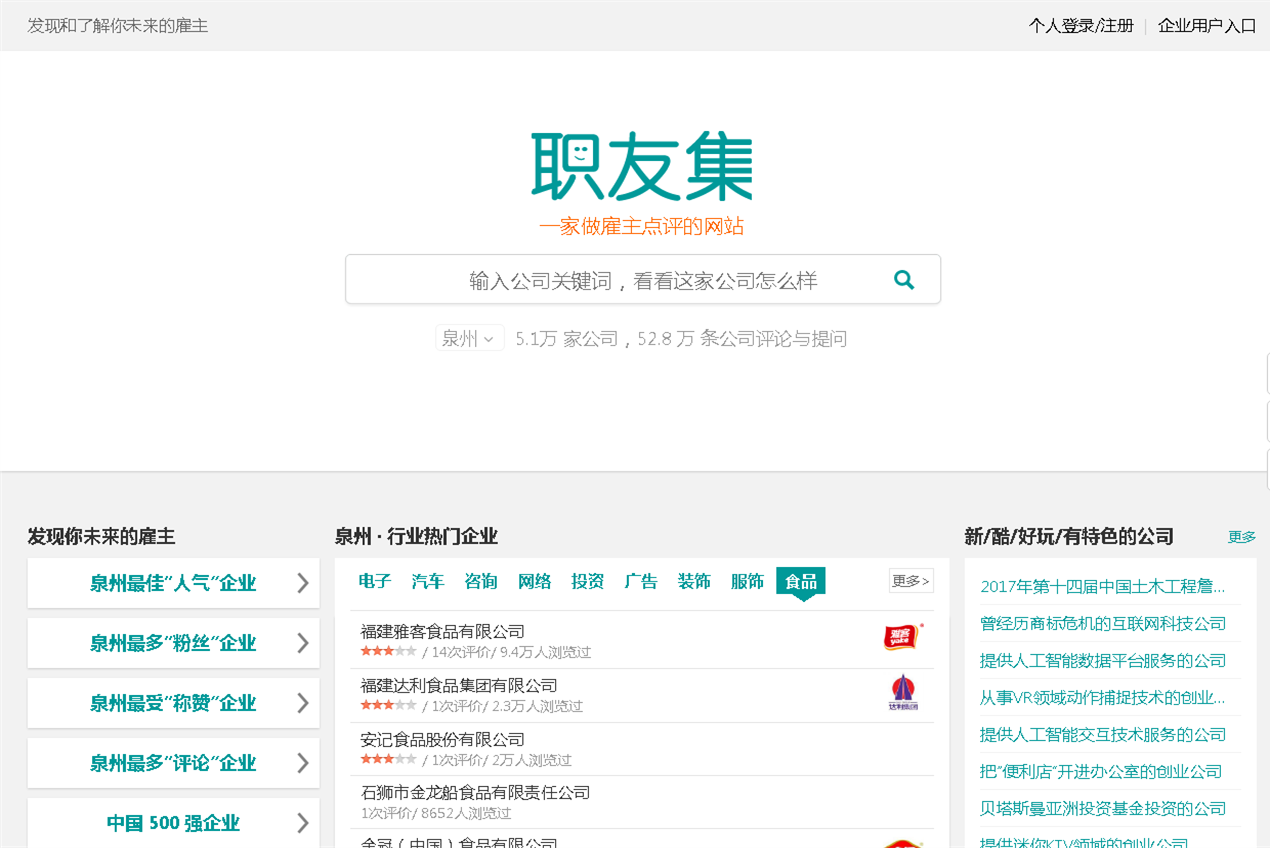The image size is (1270, 848).
Task: Open 贝塔斯曼亚洲投资基金投资的公司 link
Action: (x=1103, y=808)
